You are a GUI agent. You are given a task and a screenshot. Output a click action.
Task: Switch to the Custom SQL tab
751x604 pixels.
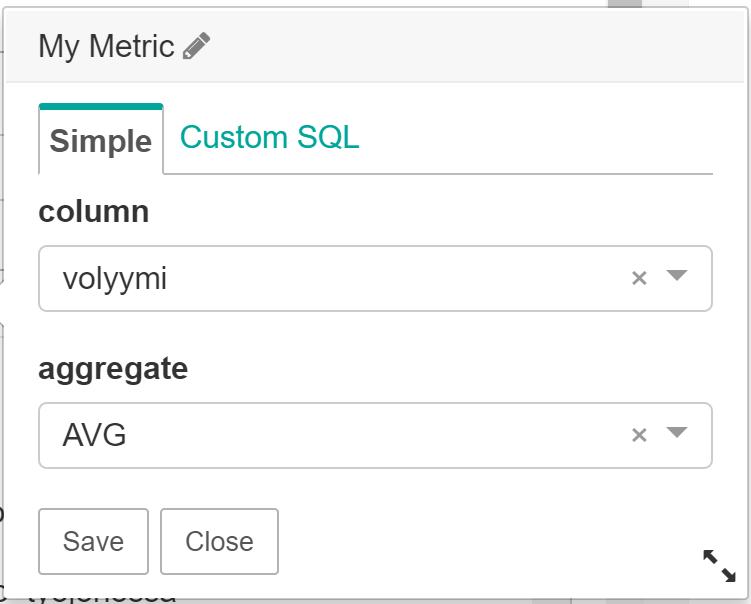(x=269, y=137)
